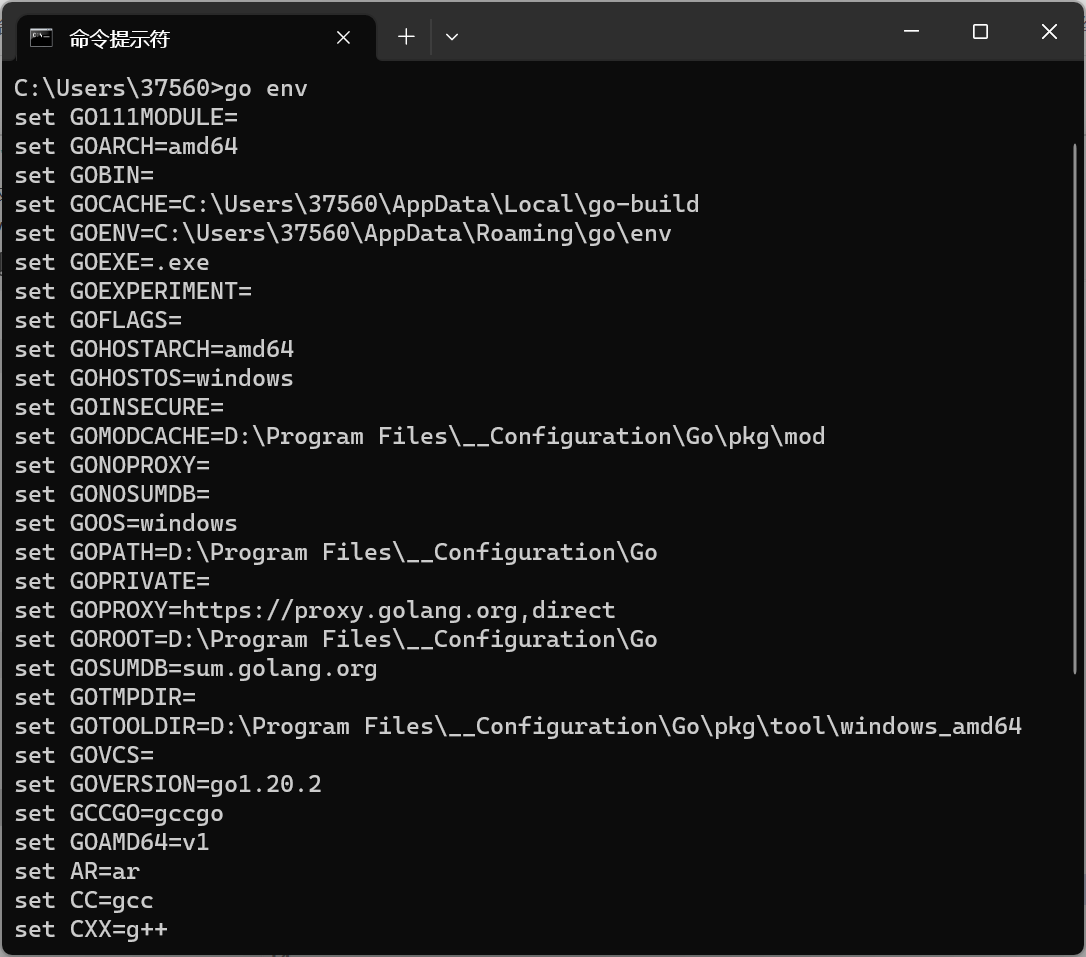Click the GCCGO=gccgo line
This screenshot has height=957, width=1086.
[117, 813]
